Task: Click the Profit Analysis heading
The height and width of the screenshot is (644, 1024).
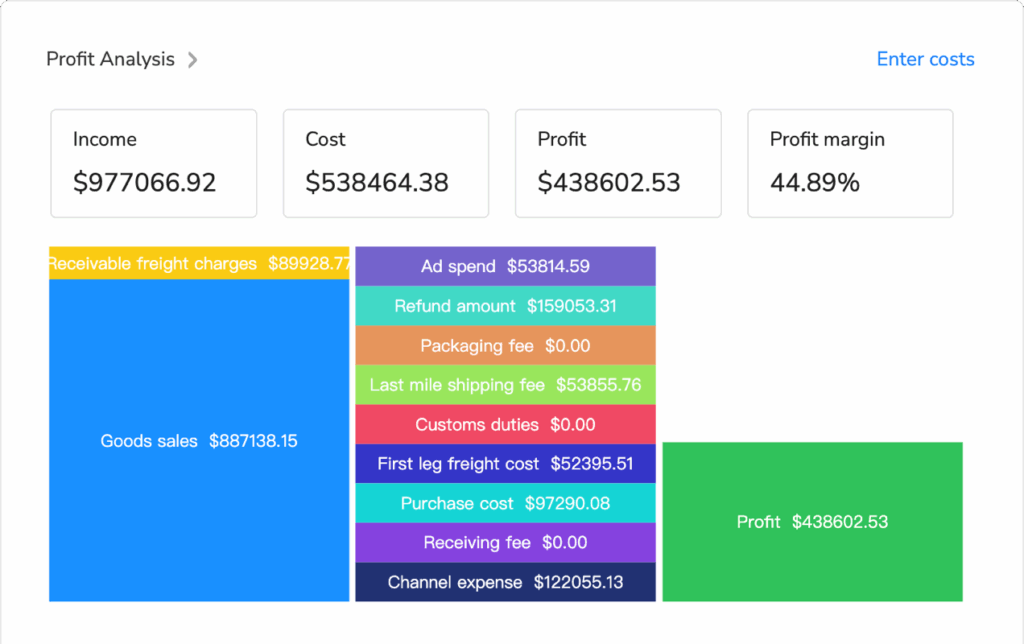Action: 110,59
